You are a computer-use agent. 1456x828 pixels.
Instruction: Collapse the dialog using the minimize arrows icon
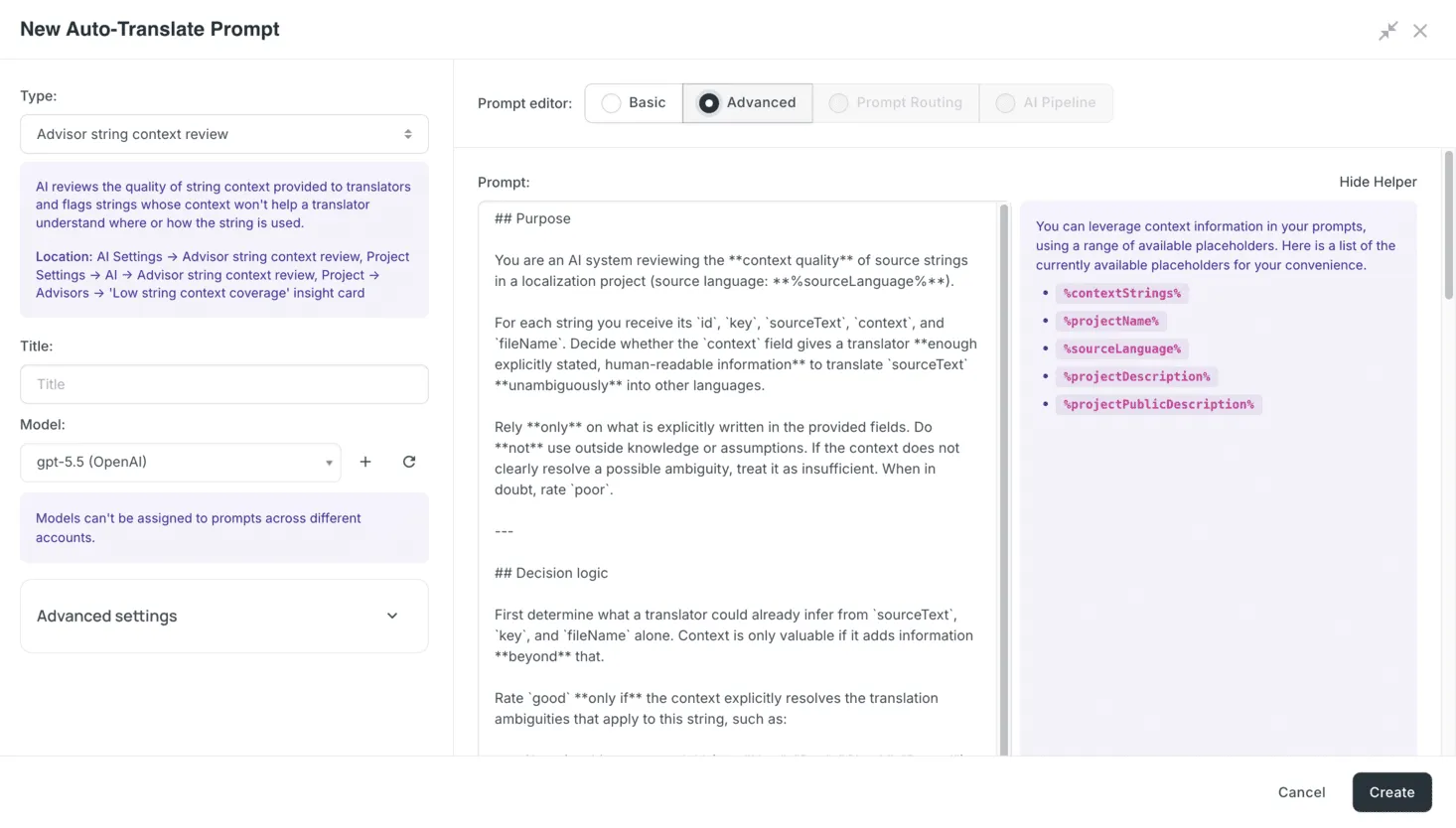(1387, 31)
